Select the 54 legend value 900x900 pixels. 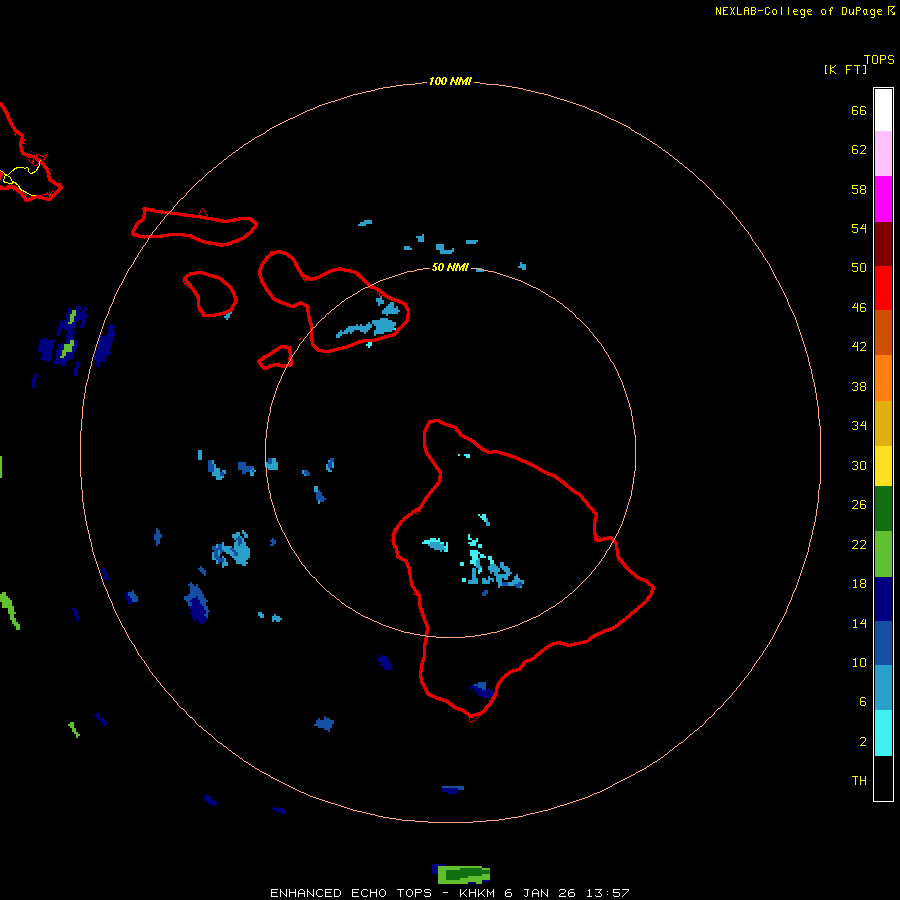point(859,228)
